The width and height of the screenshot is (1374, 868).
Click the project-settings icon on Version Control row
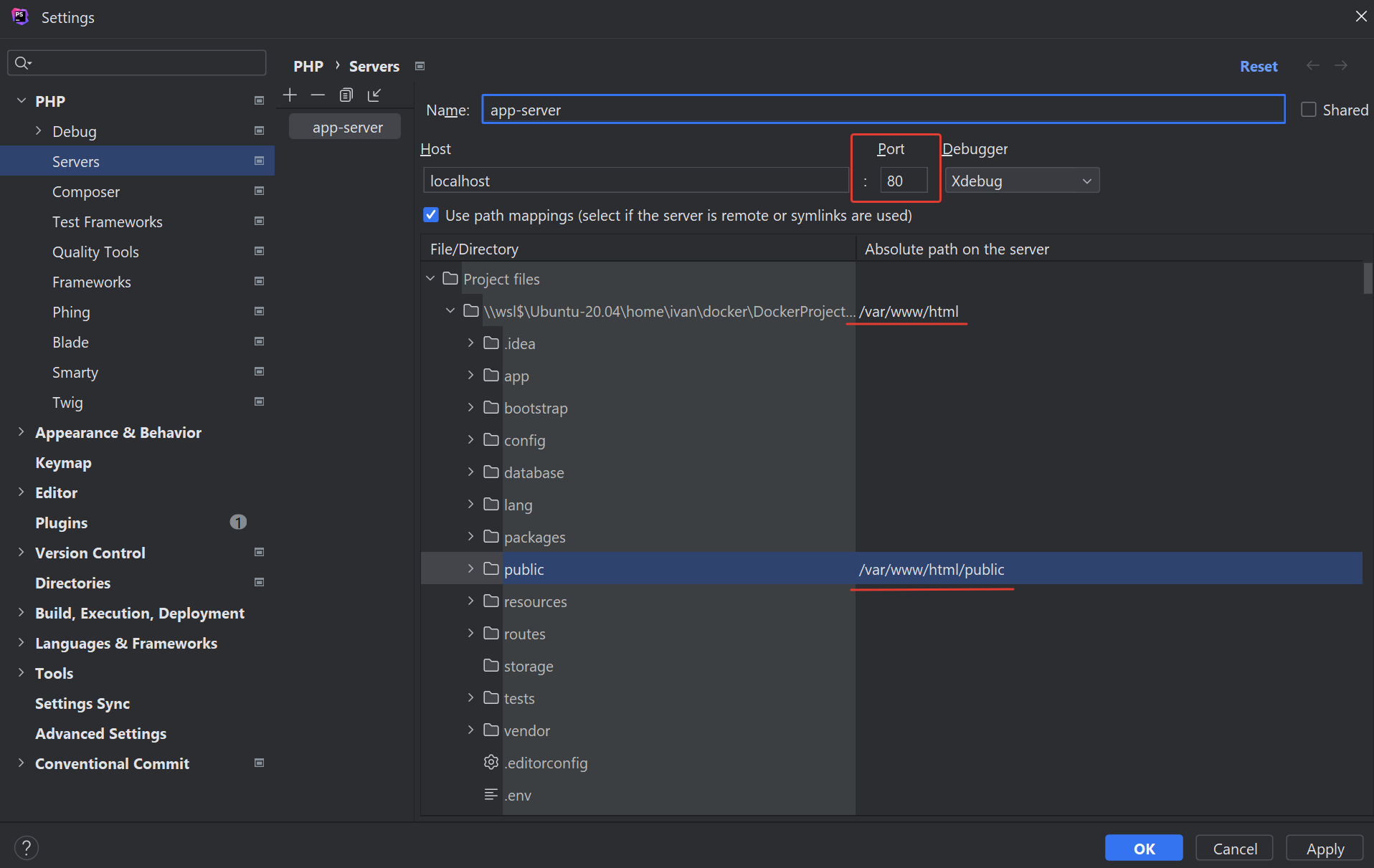coord(259,552)
